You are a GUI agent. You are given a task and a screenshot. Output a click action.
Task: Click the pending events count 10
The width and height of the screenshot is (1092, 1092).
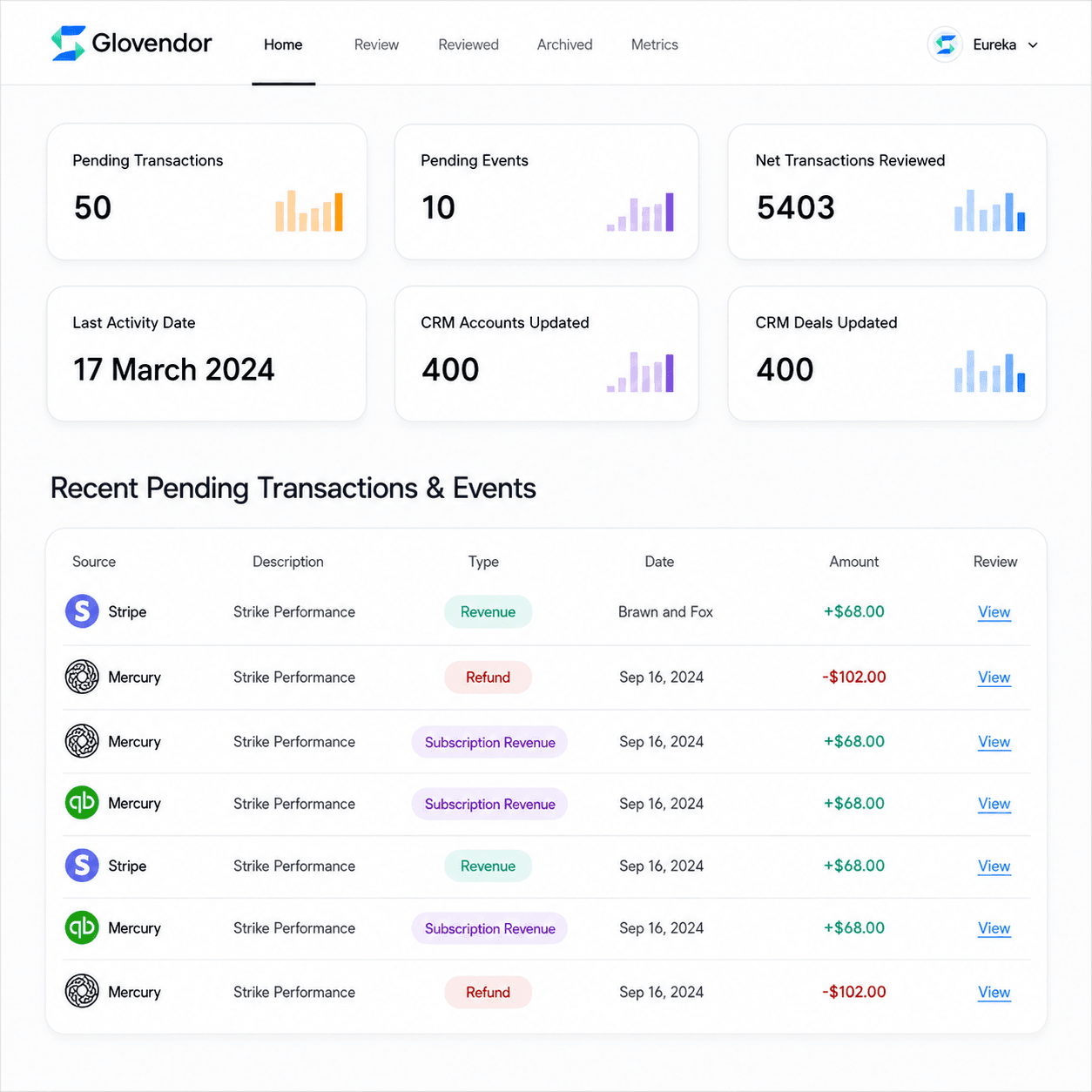coord(438,208)
